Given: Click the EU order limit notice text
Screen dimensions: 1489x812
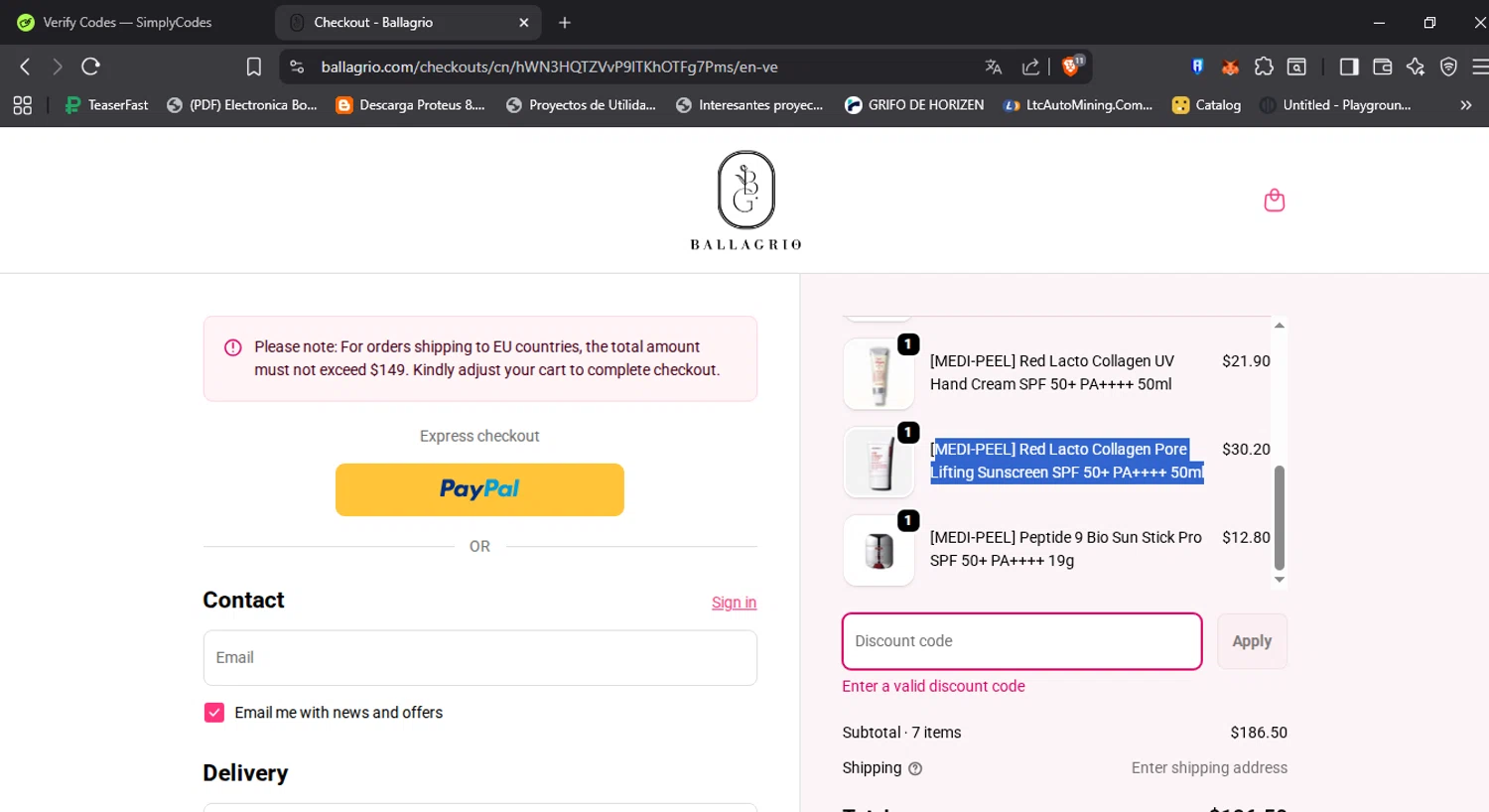Looking at the screenshot, I should pyautogui.click(x=487, y=358).
